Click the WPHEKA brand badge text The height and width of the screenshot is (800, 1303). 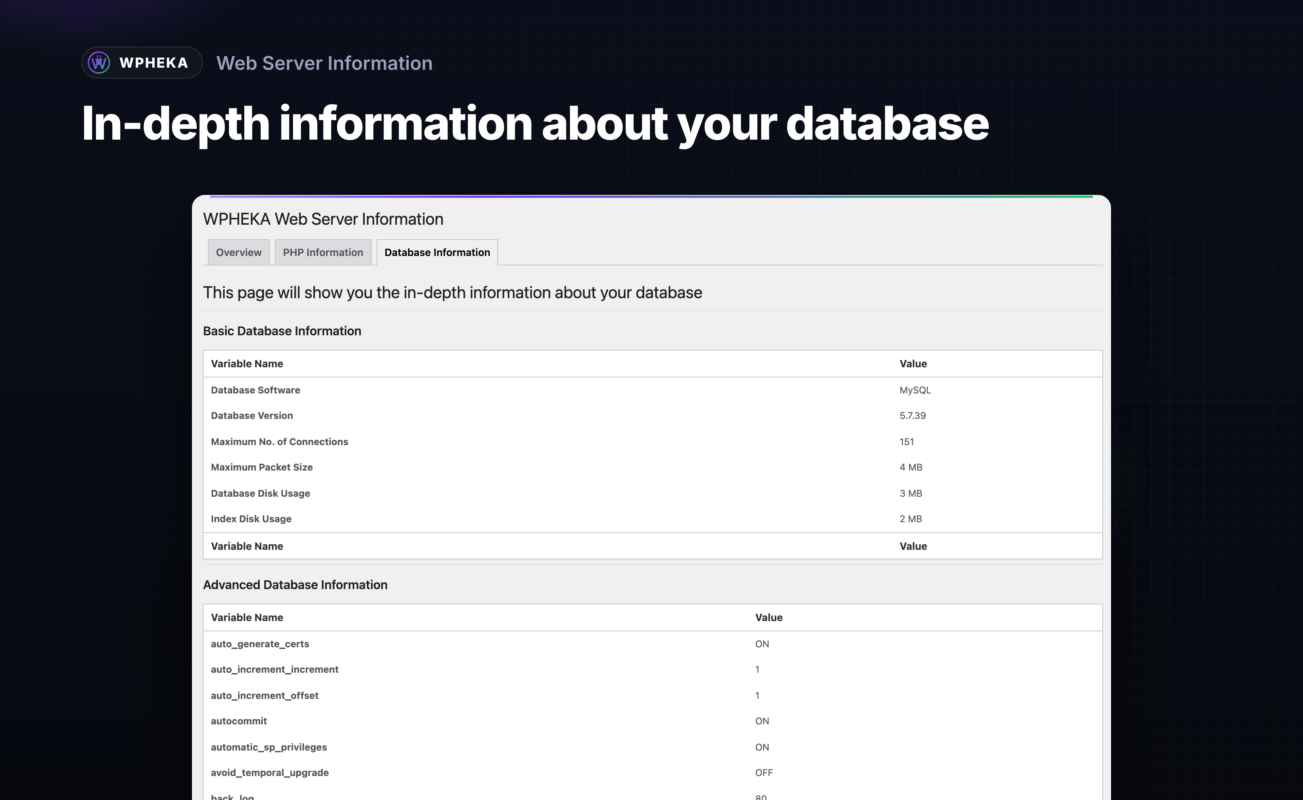153,63
